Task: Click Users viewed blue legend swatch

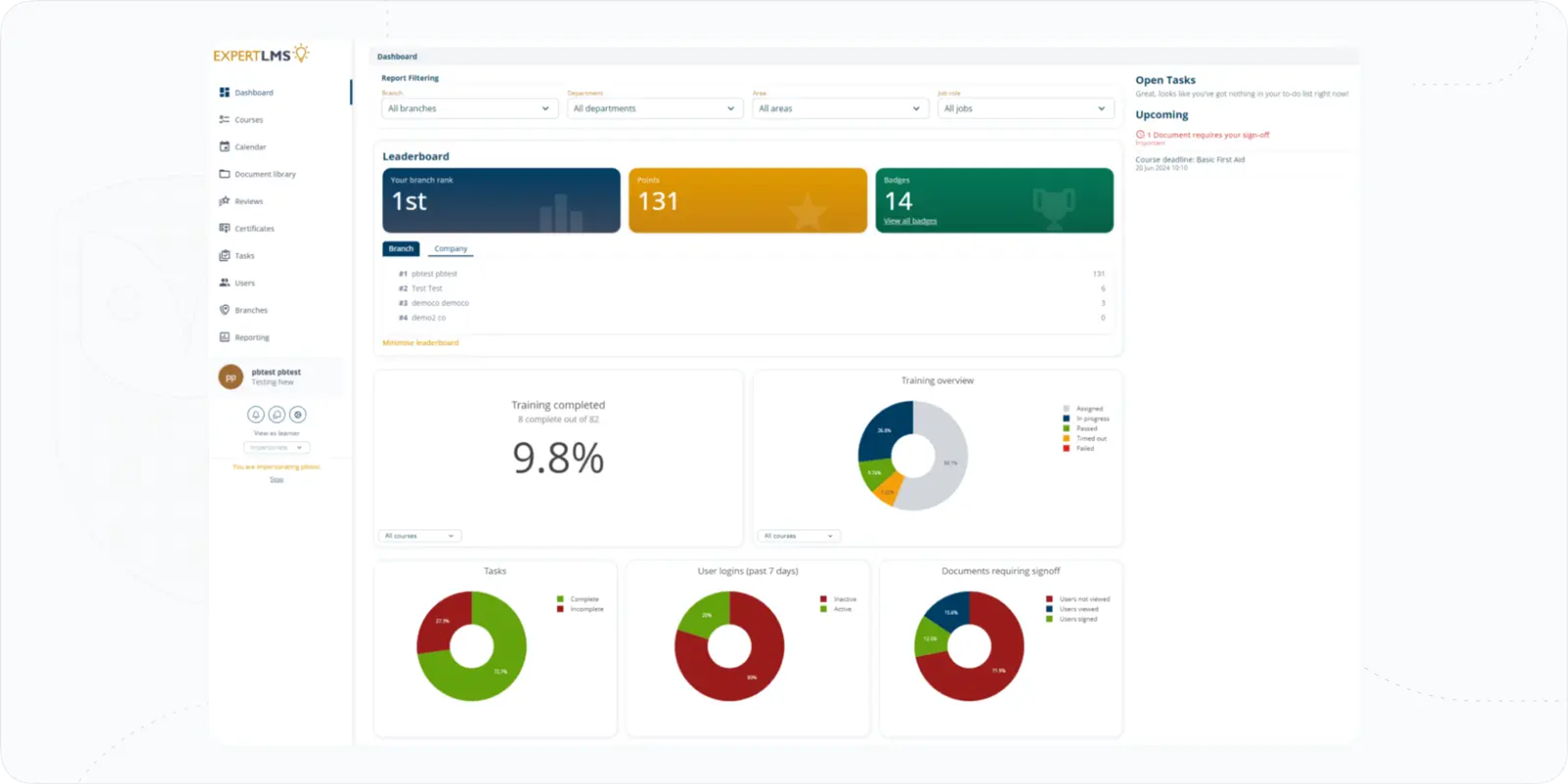Action: (1049, 609)
